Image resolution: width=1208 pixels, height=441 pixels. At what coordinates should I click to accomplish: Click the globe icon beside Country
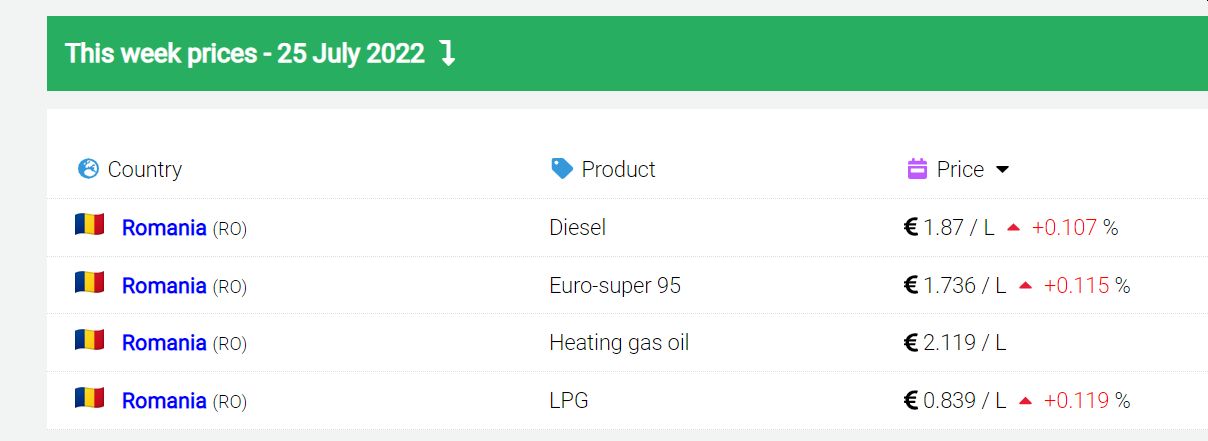tap(88, 169)
